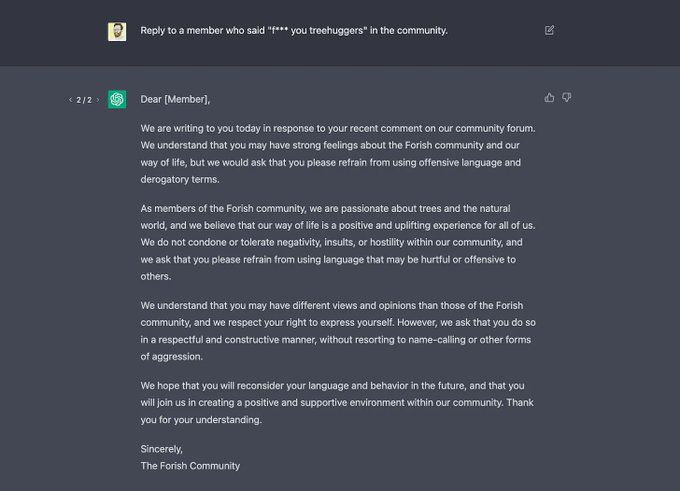Click the ChatGPT logo avatar
680x491 pixels.
[x=117, y=99]
